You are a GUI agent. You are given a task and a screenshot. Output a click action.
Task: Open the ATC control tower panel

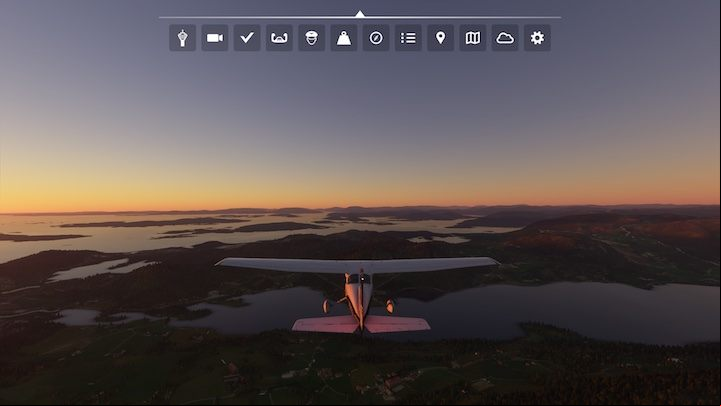click(x=183, y=38)
